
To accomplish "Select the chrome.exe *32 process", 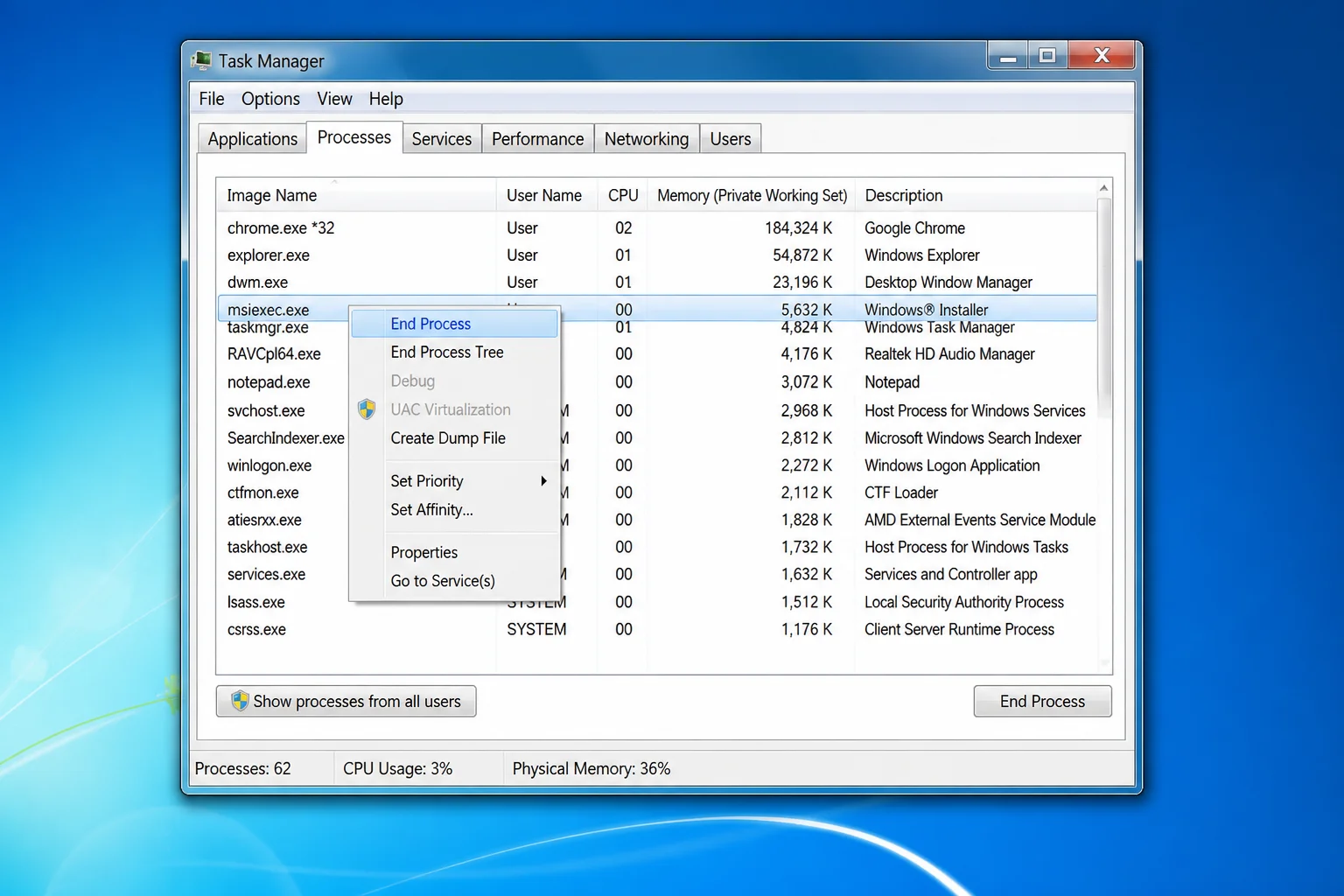I will pos(656,227).
